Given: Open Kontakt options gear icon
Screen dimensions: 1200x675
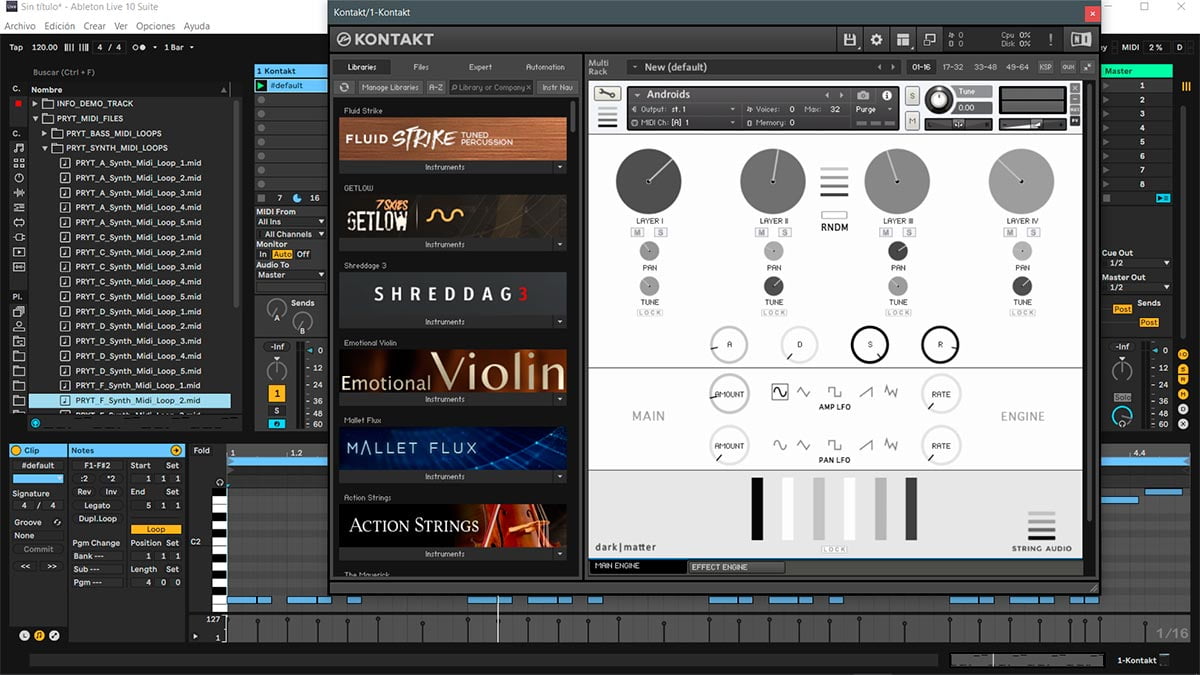Looking at the screenshot, I should click(x=877, y=39).
